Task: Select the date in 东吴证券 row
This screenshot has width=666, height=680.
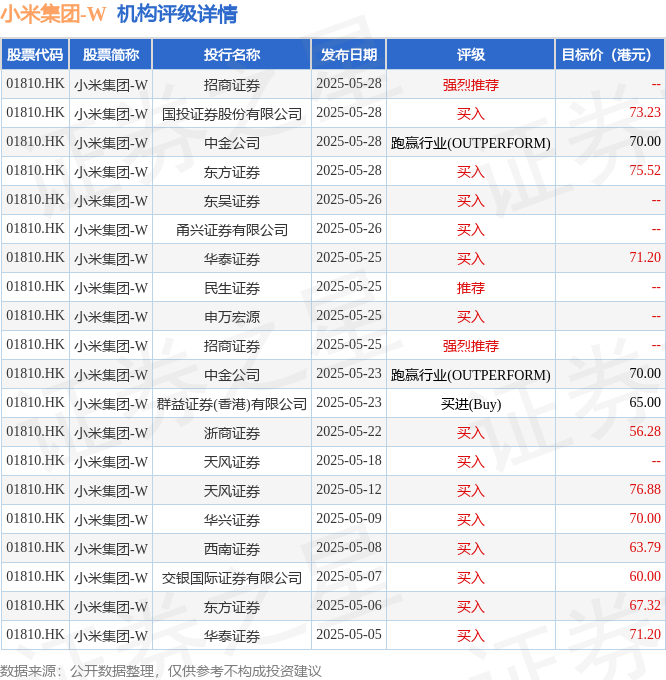Action: coord(349,200)
